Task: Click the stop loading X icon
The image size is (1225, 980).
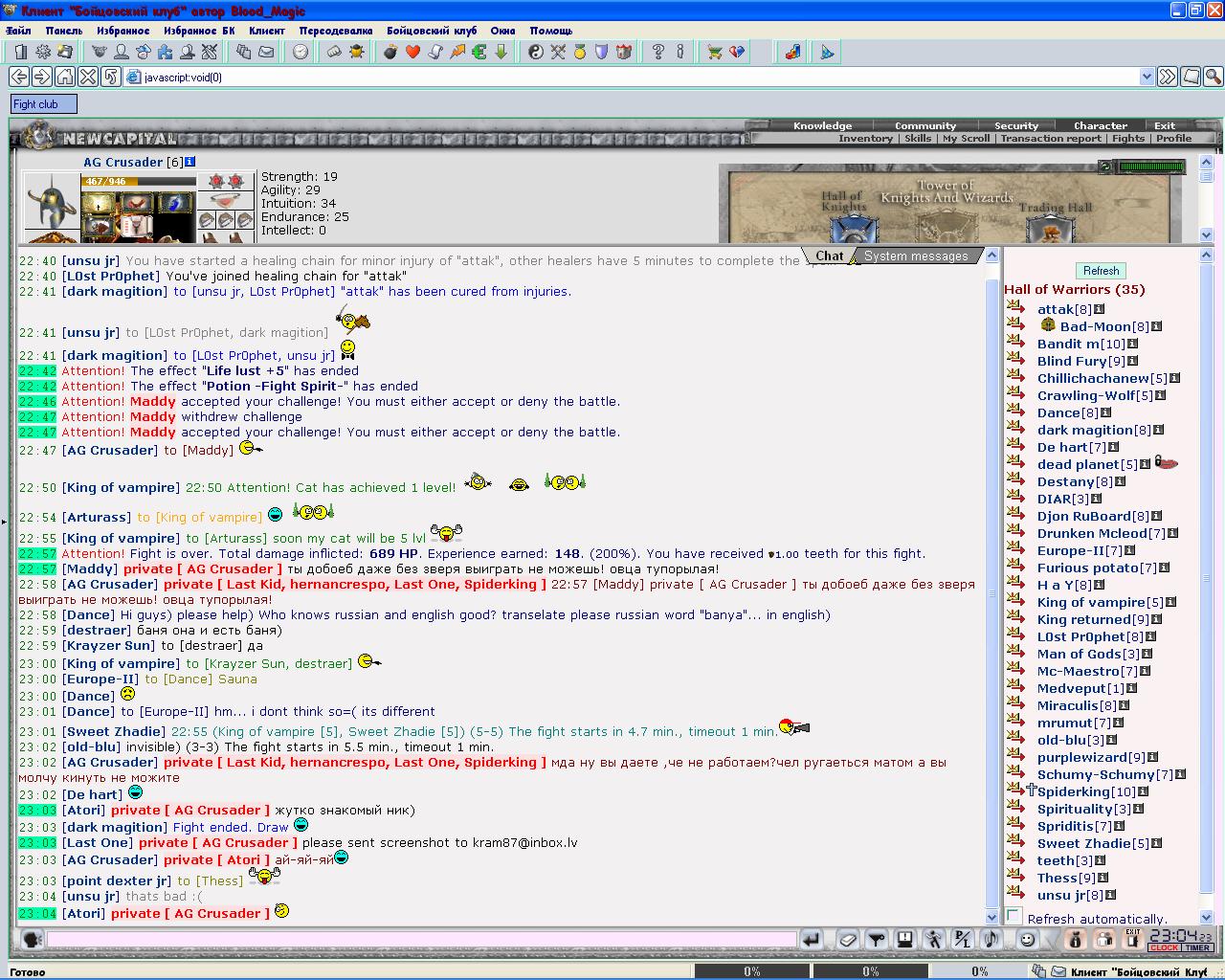Action: [x=88, y=77]
